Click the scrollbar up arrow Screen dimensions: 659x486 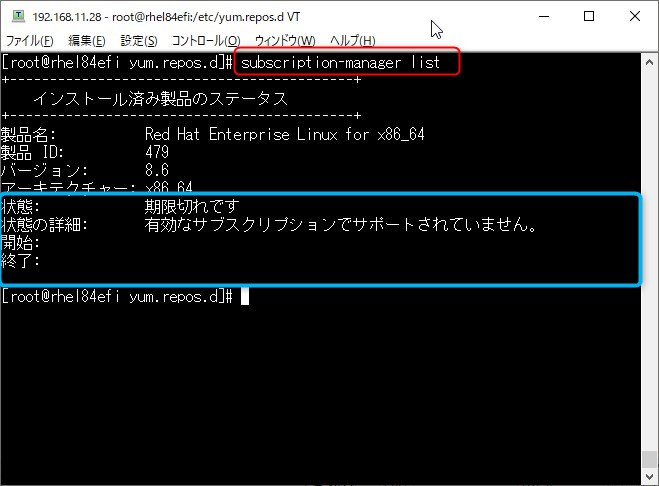tap(649, 63)
